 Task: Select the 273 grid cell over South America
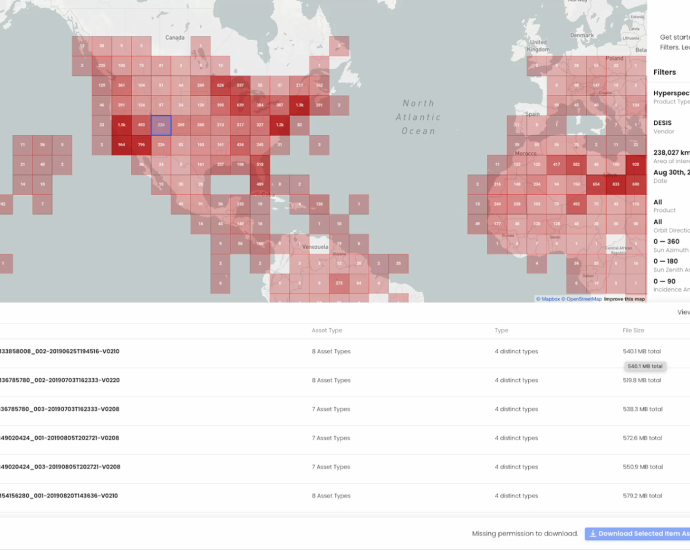pos(339,283)
